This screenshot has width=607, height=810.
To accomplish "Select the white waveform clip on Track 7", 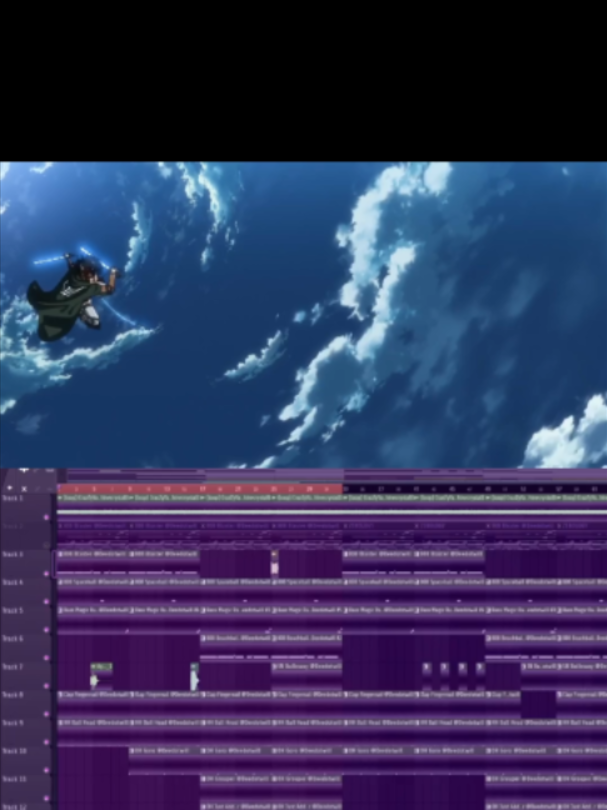I will pos(194,677).
